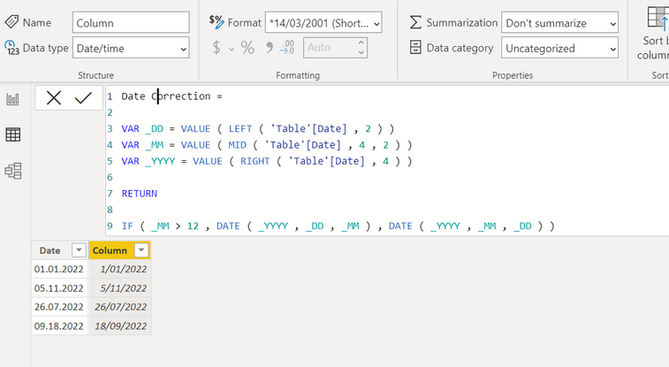669x367 pixels.
Task: Click the Data category icon
Action: [416, 47]
